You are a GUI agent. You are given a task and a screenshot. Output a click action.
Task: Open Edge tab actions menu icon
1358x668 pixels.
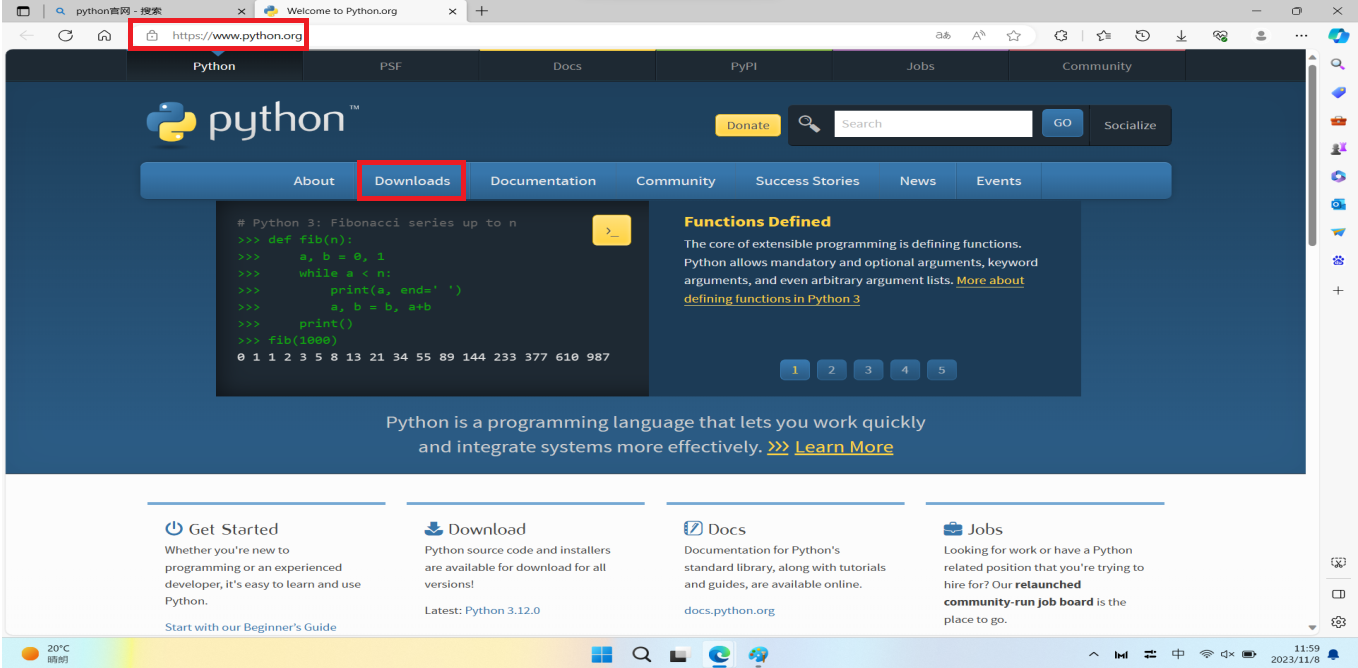23,11
